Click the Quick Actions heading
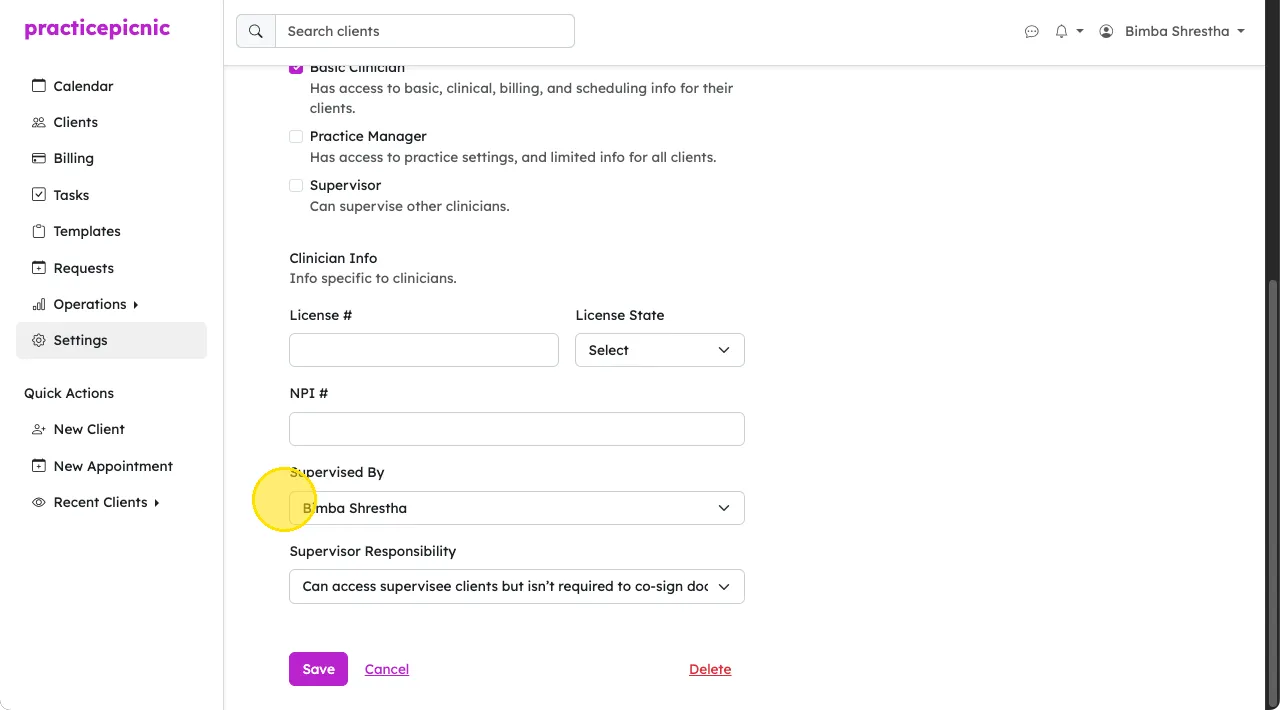Screen dimensions: 1280x710 pos(69,393)
